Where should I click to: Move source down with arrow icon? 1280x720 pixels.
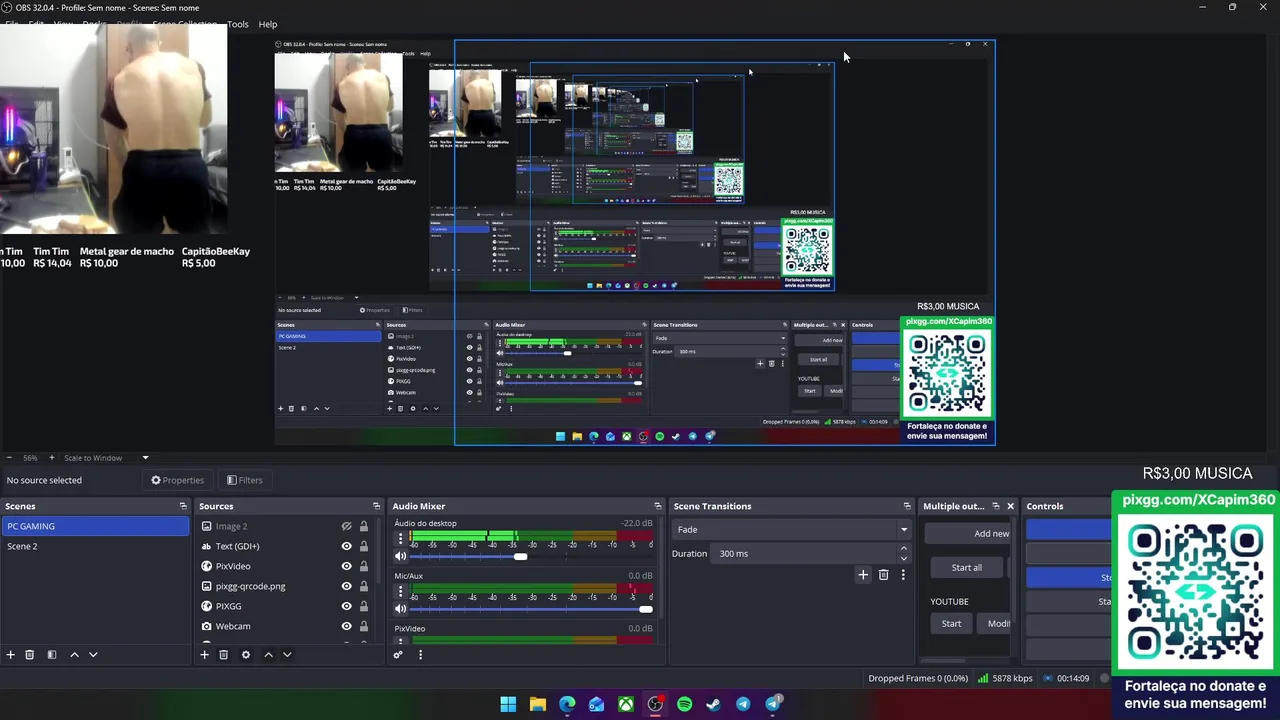pyautogui.click(x=287, y=655)
